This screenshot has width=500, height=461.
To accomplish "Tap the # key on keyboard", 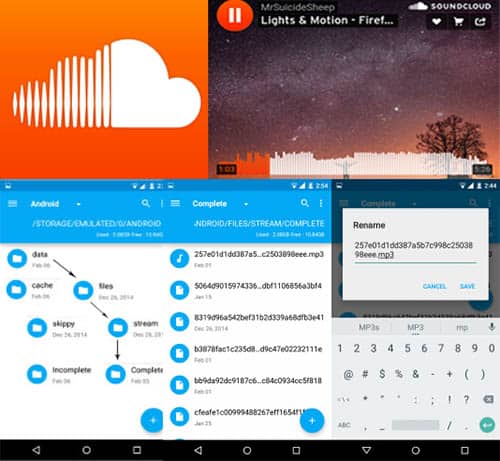I will pos(365,374).
